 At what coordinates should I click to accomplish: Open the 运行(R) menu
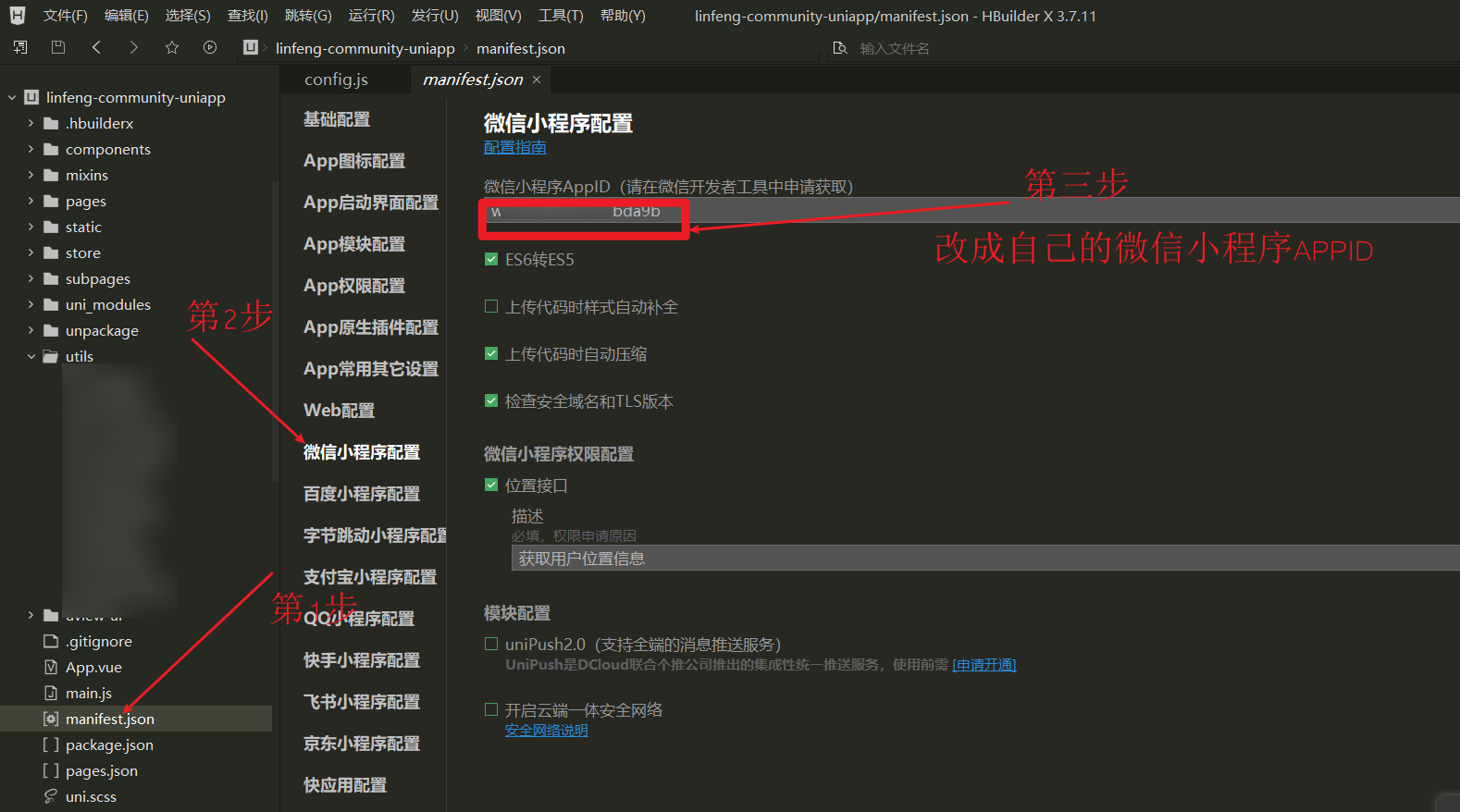click(371, 16)
